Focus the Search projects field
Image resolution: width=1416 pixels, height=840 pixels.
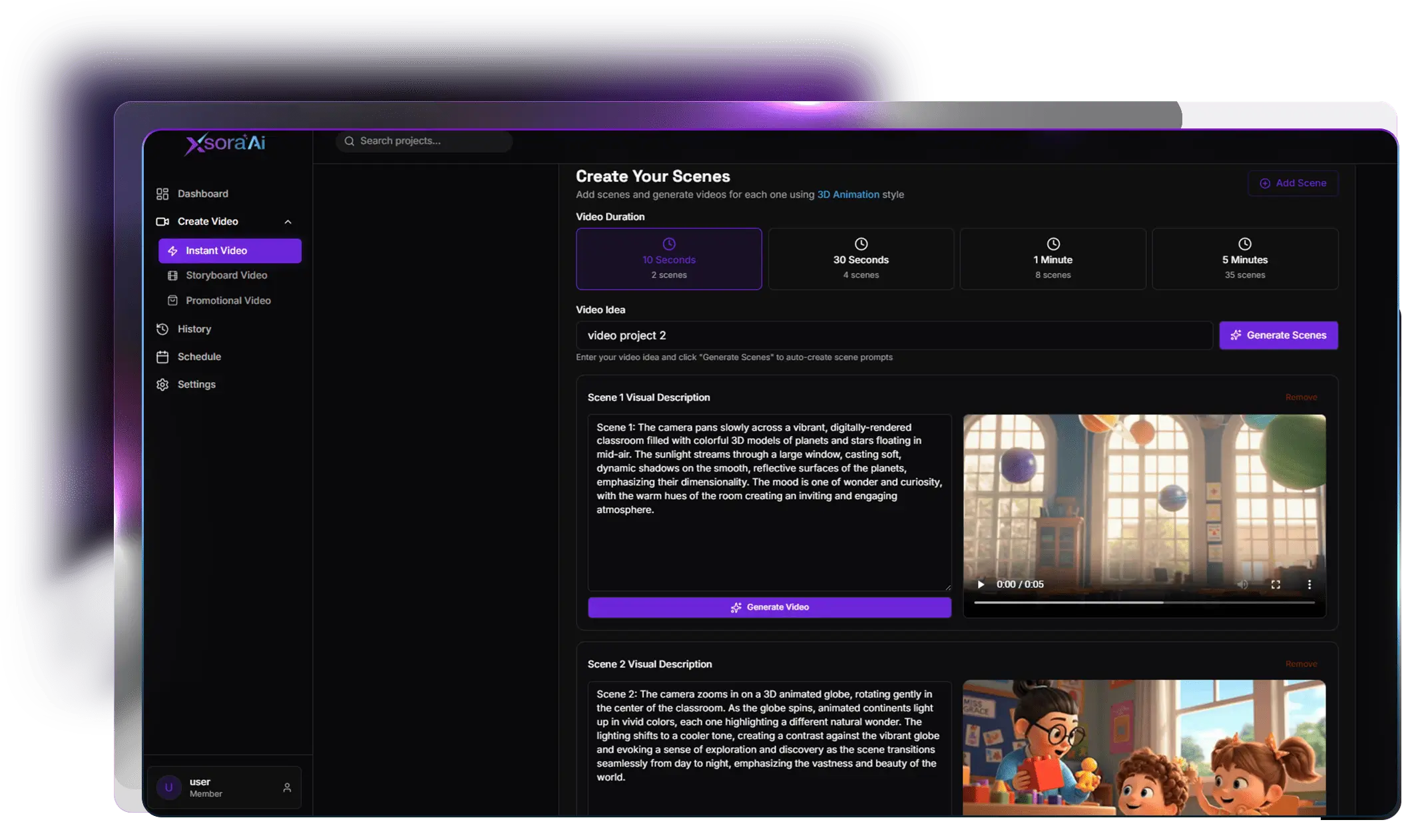click(424, 141)
